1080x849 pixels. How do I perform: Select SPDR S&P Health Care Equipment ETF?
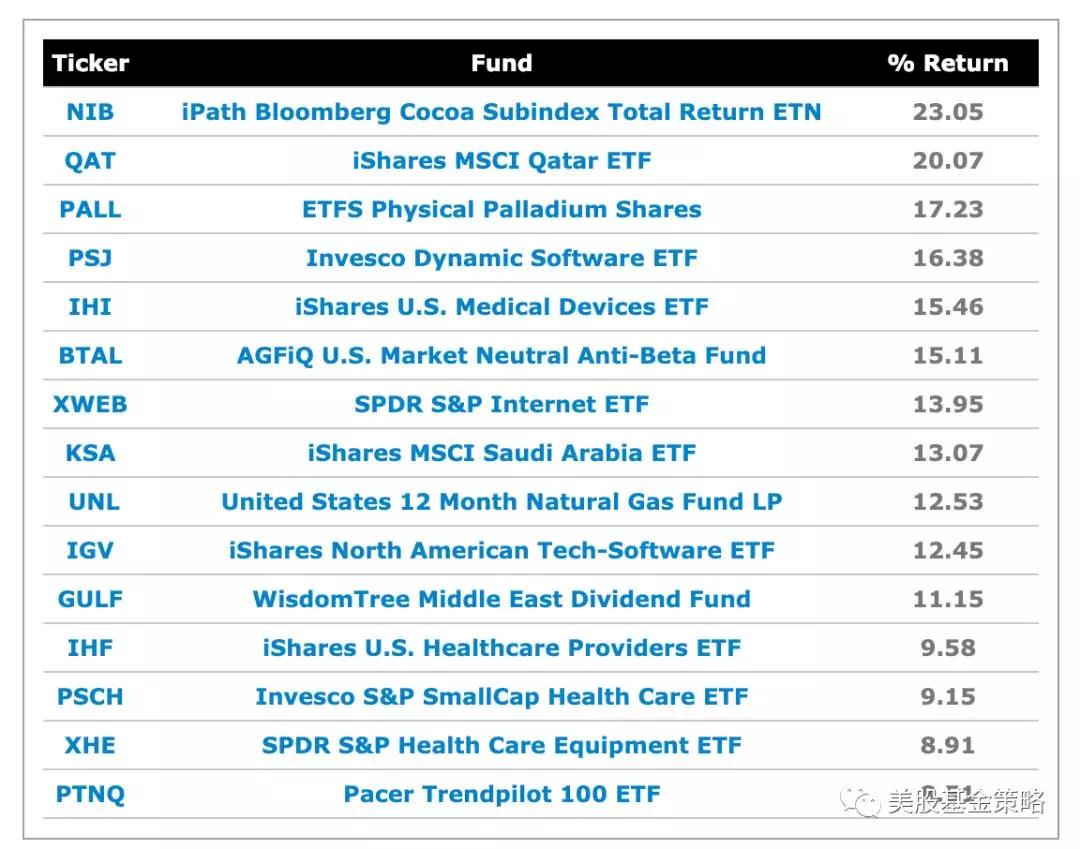(x=501, y=746)
